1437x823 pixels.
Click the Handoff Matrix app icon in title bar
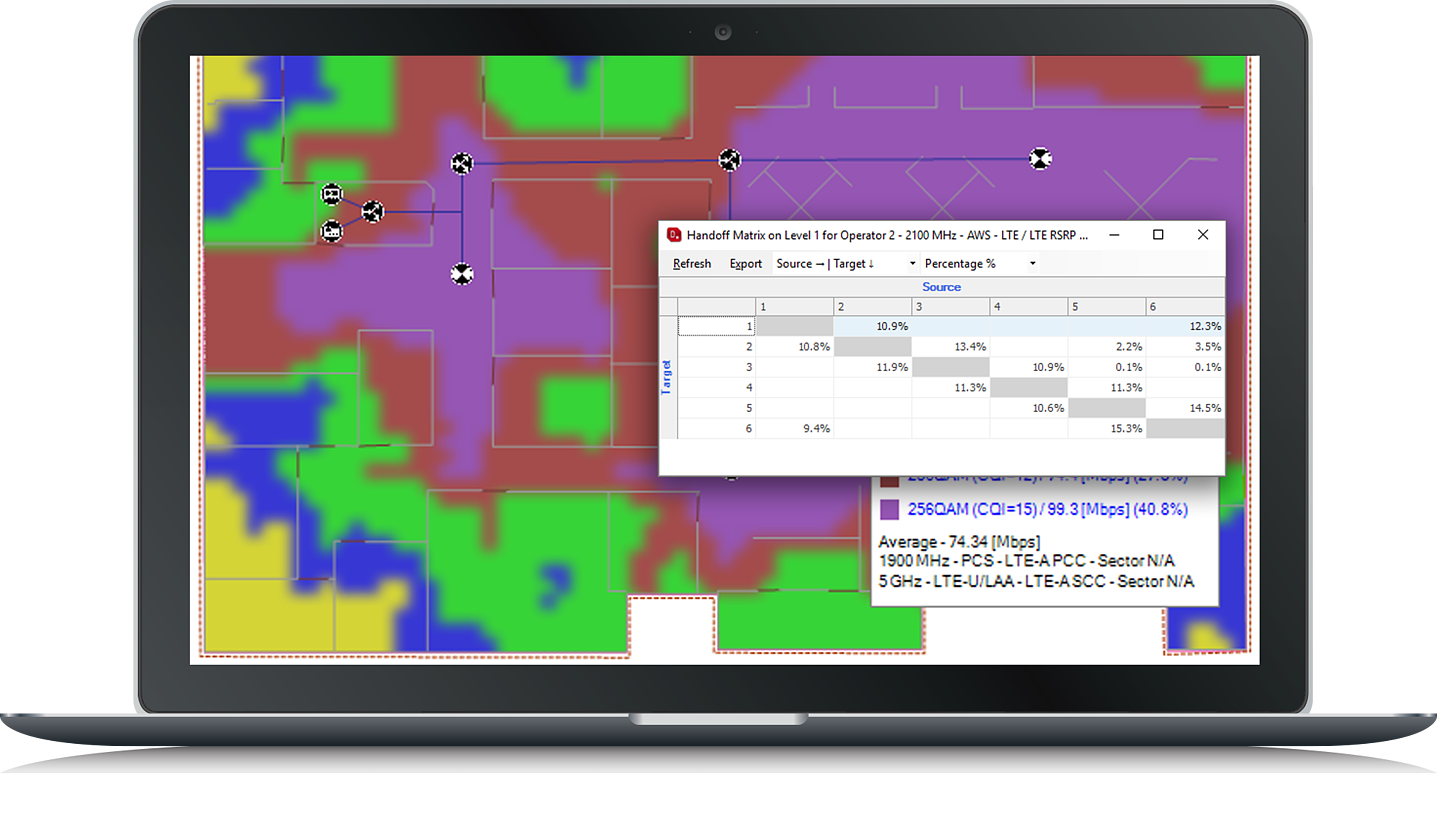(x=674, y=235)
